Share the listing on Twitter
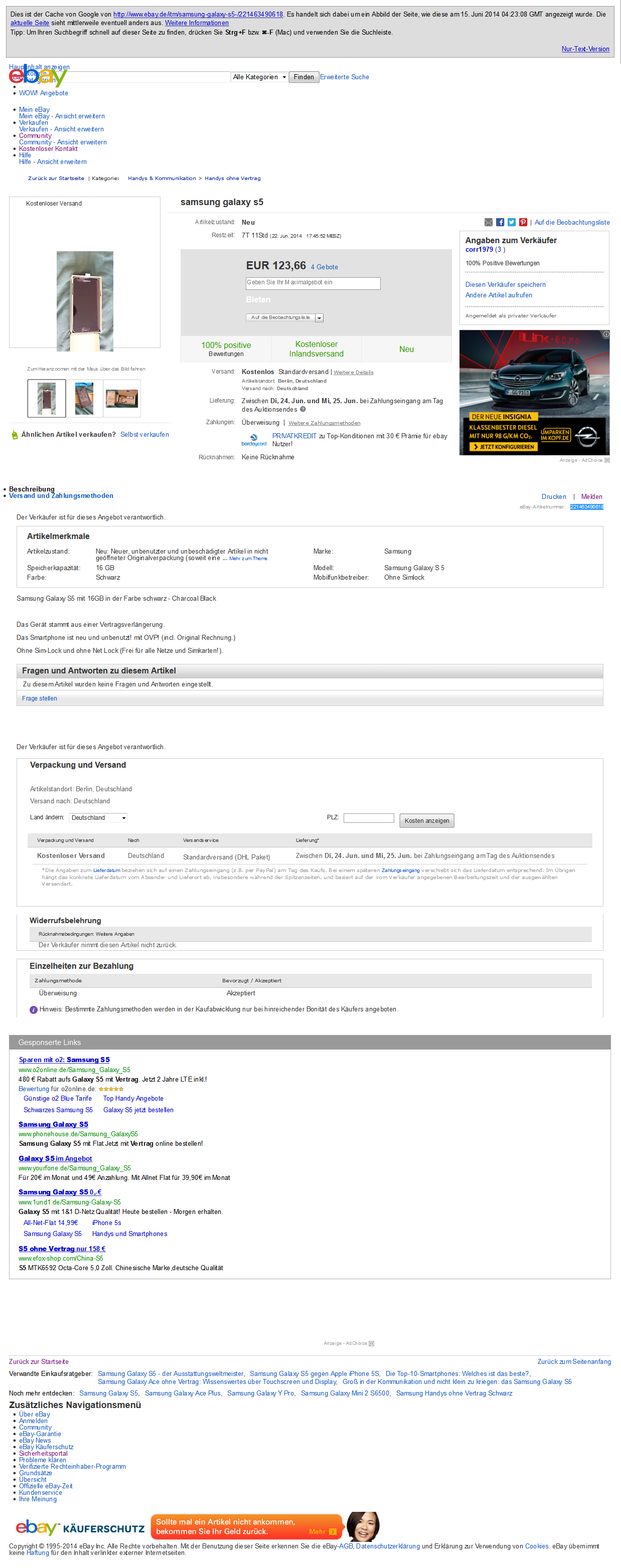 512,222
